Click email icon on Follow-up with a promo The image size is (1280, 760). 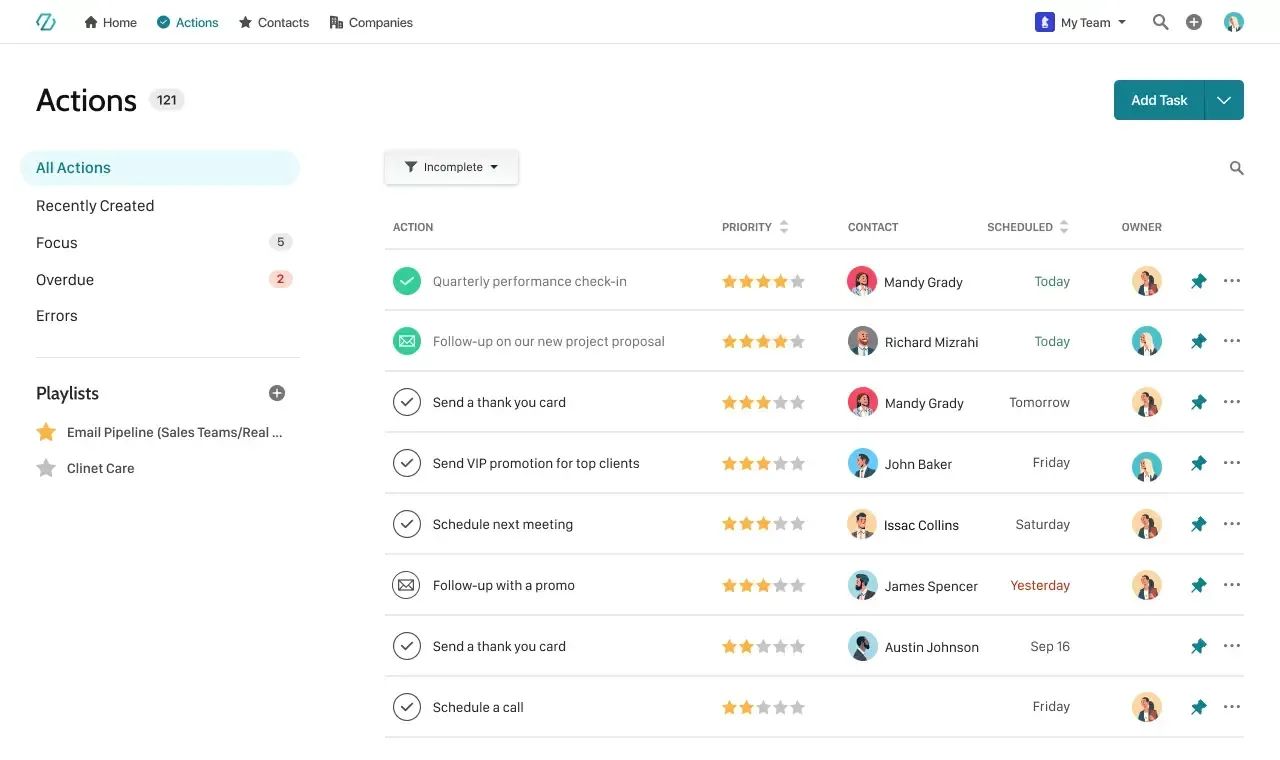pyautogui.click(x=407, y=585)
